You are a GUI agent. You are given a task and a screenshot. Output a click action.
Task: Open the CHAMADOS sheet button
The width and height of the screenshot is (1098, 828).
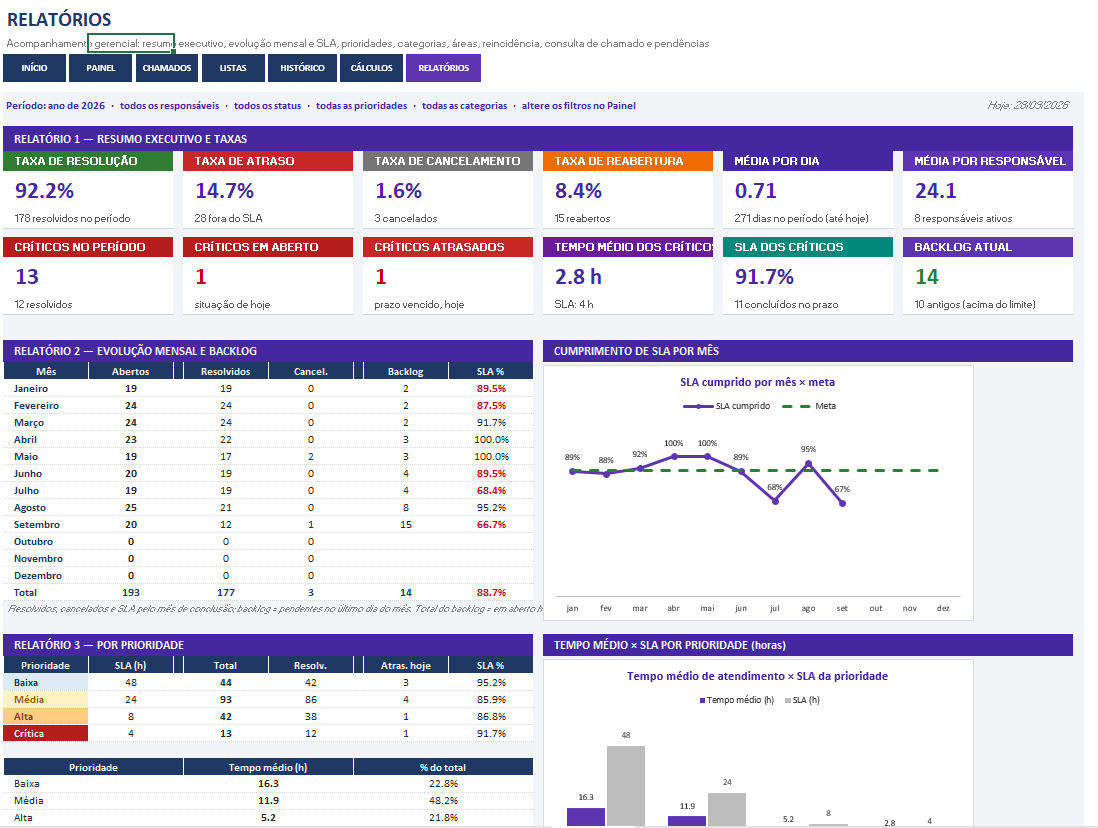pos(167,68)
